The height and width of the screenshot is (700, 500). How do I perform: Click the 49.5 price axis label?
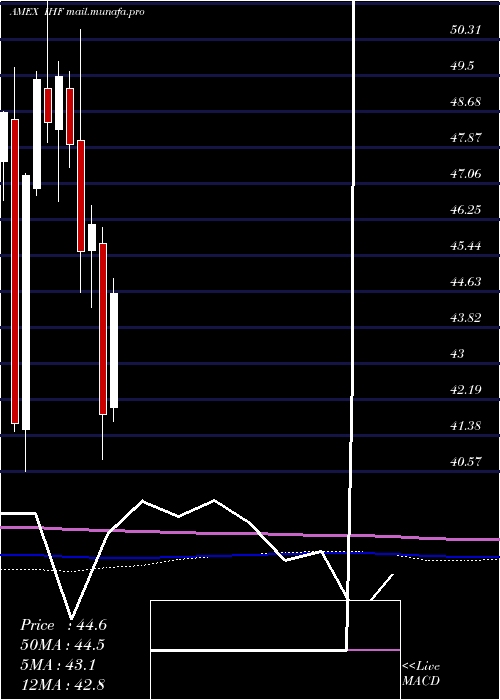461,66
